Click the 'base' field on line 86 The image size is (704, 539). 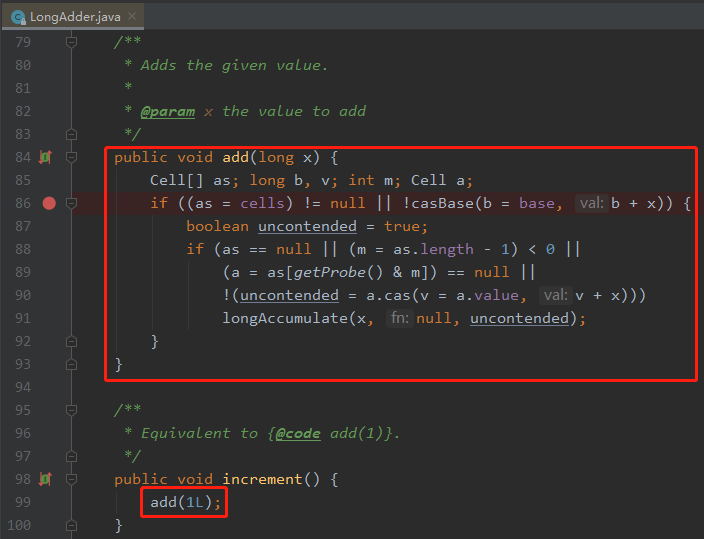pyautogui.click(x=537, y=203)
